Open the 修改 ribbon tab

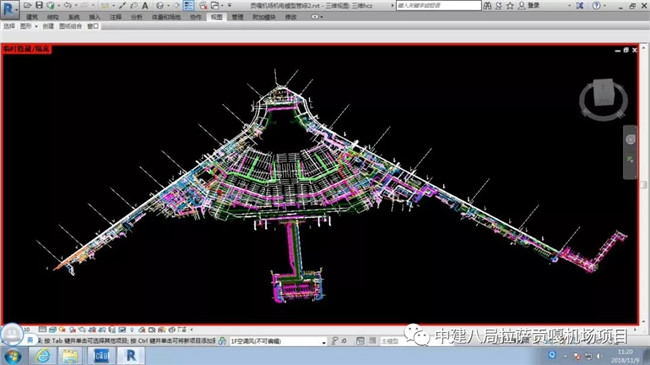291,17
